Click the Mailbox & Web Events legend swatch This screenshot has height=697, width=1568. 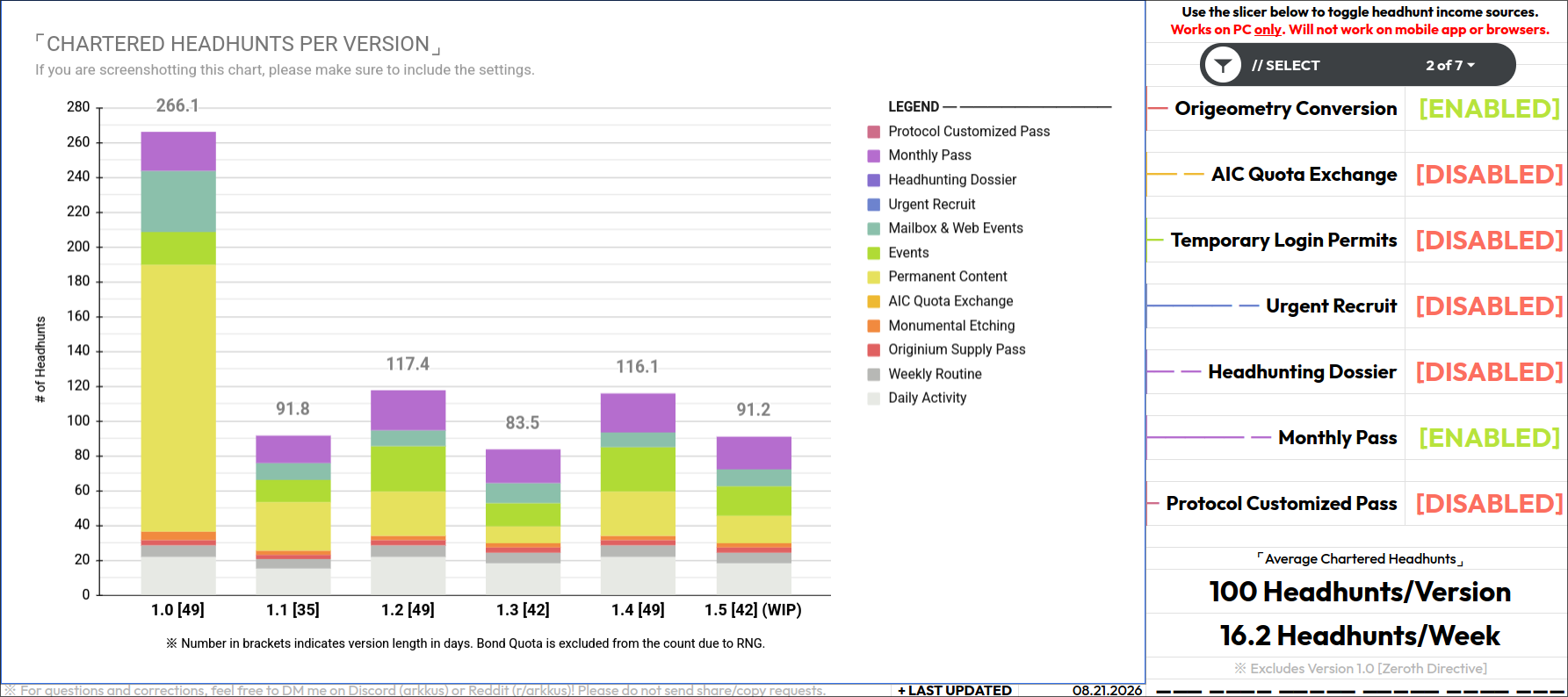click(873, 228)
